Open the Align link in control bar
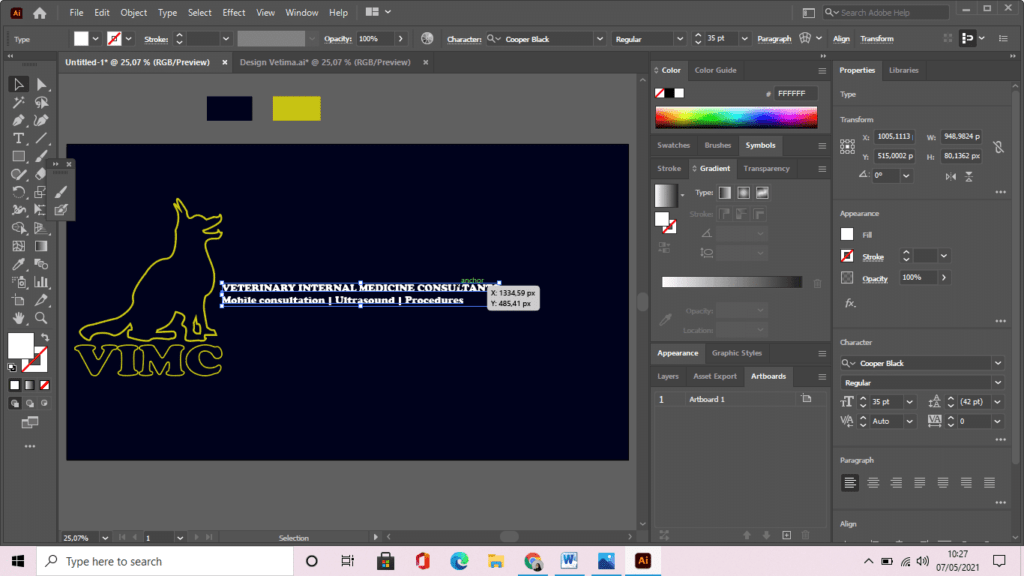This screenshot has height=576, width=1024. pos(841,39)
